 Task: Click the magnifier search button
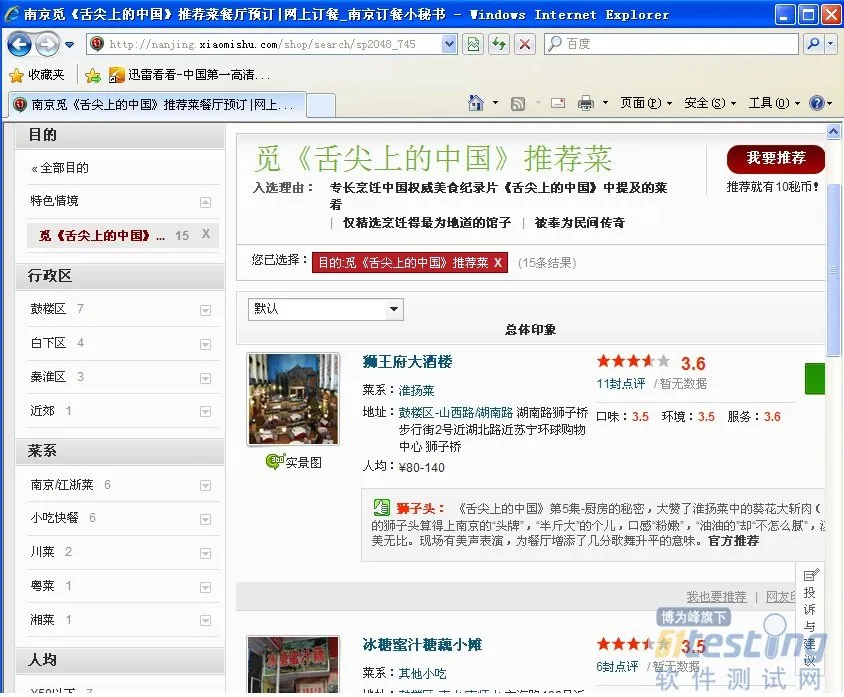(813, 44)
